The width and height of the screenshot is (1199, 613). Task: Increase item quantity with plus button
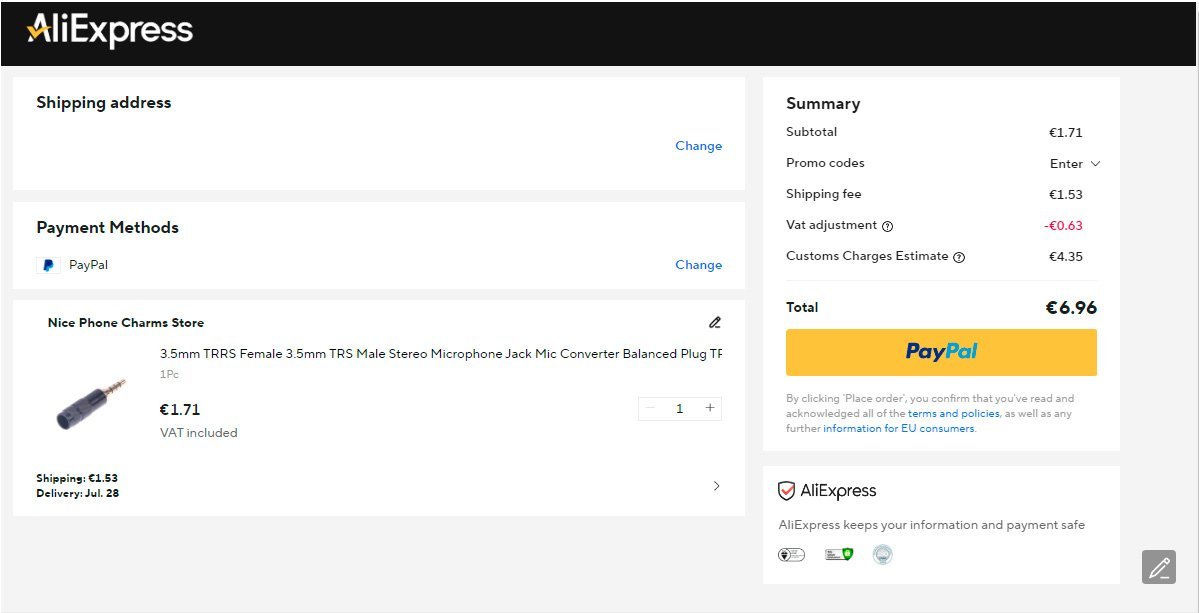pyautogui.click(x=710, y=408)
